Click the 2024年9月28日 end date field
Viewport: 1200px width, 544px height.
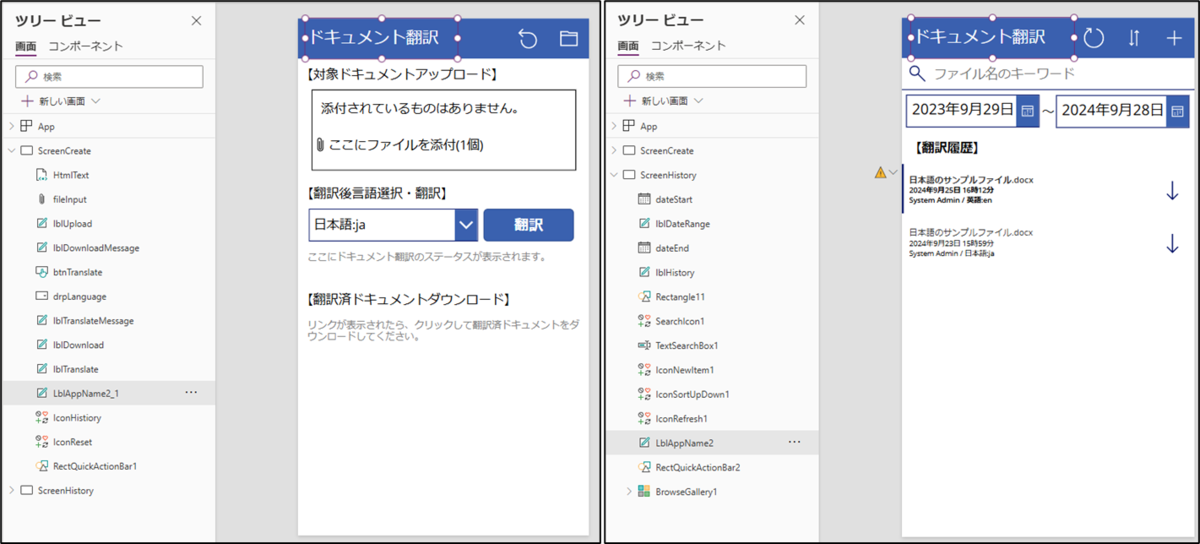tap(1112, 110)
